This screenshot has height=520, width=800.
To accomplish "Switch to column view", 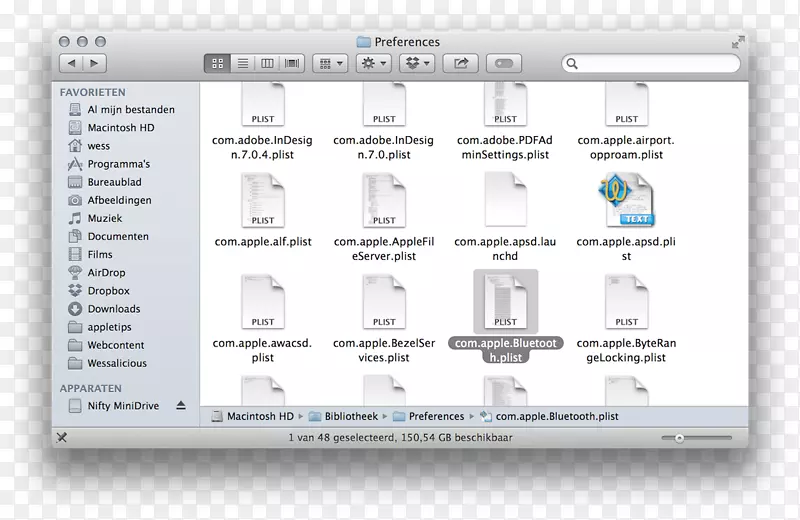I will point(267,63).
